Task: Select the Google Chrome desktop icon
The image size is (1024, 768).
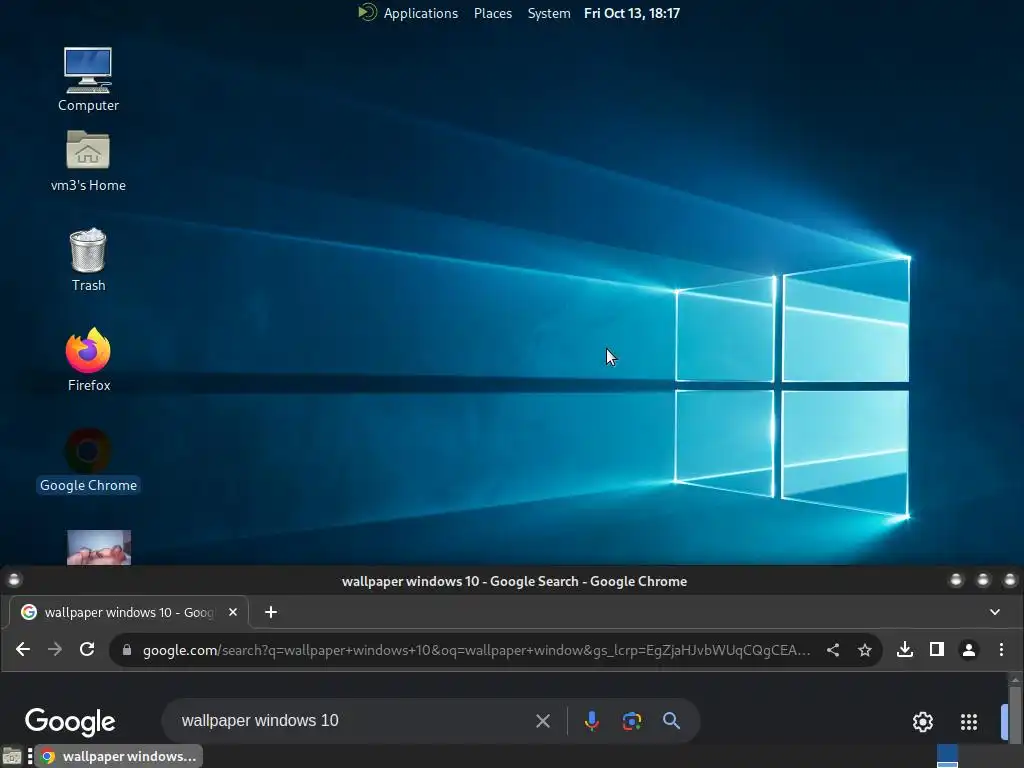Action: point(88,460)
